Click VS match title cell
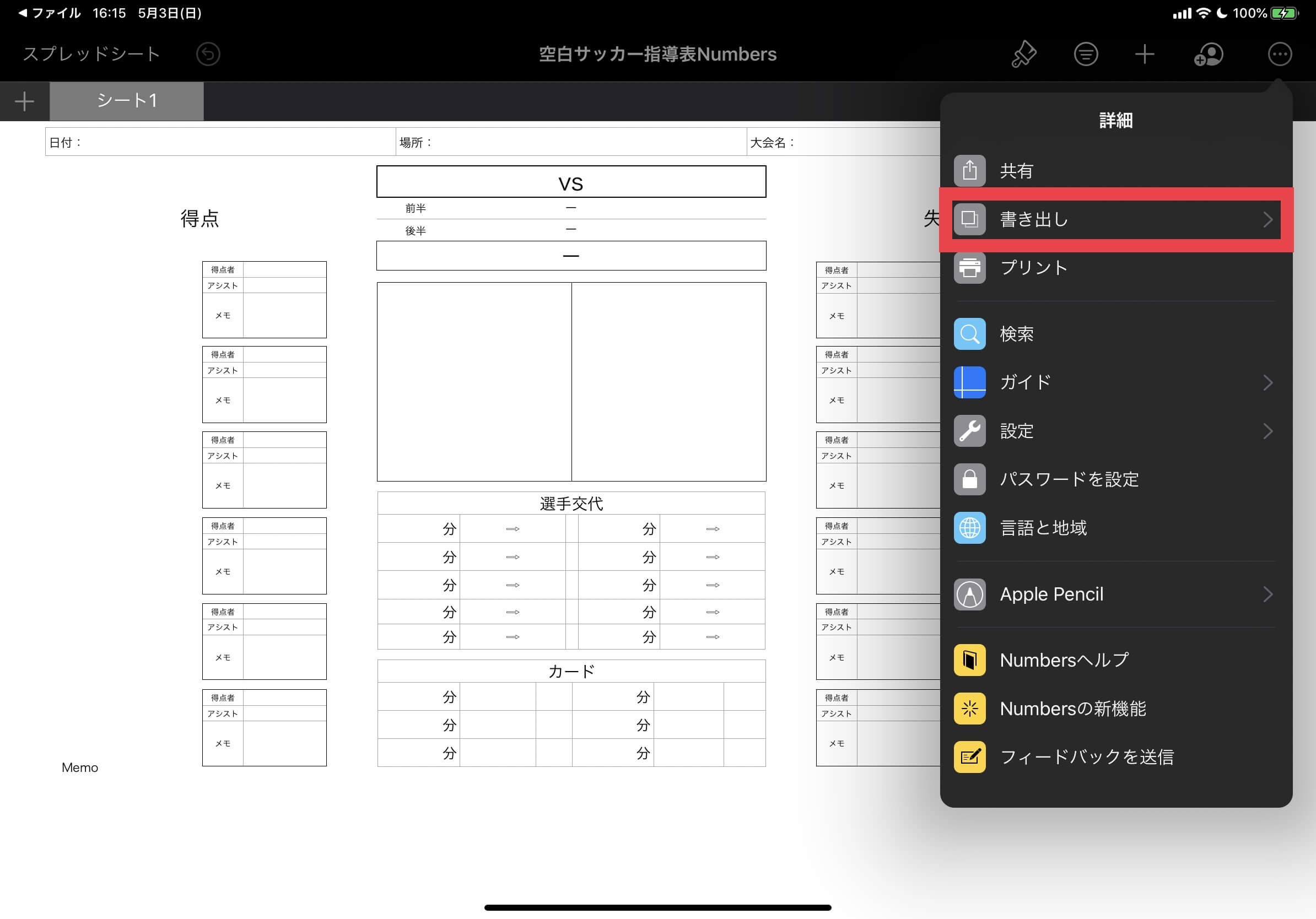Image resolution: width=1316 pixels, height=919 pixels. point(571,183)
